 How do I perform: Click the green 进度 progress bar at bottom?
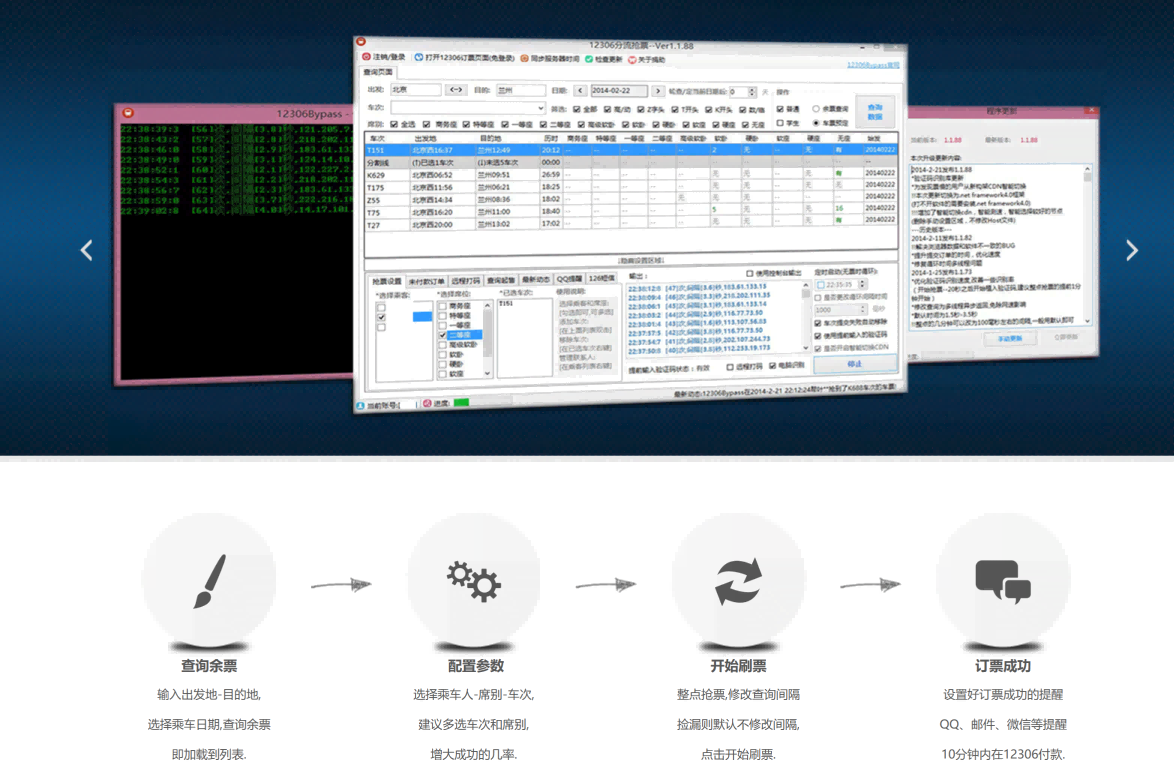[x=461, y=402]
